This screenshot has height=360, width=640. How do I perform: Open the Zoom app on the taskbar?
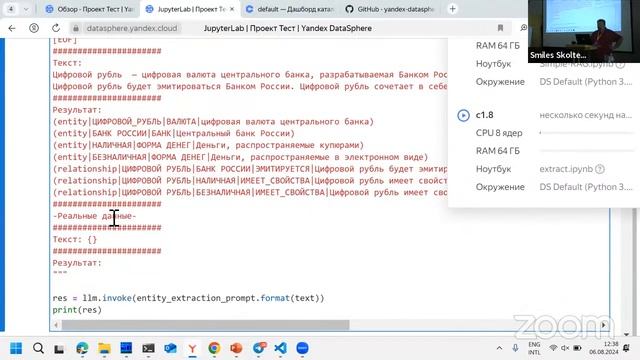pyautogui.click(x=302, y=348)
